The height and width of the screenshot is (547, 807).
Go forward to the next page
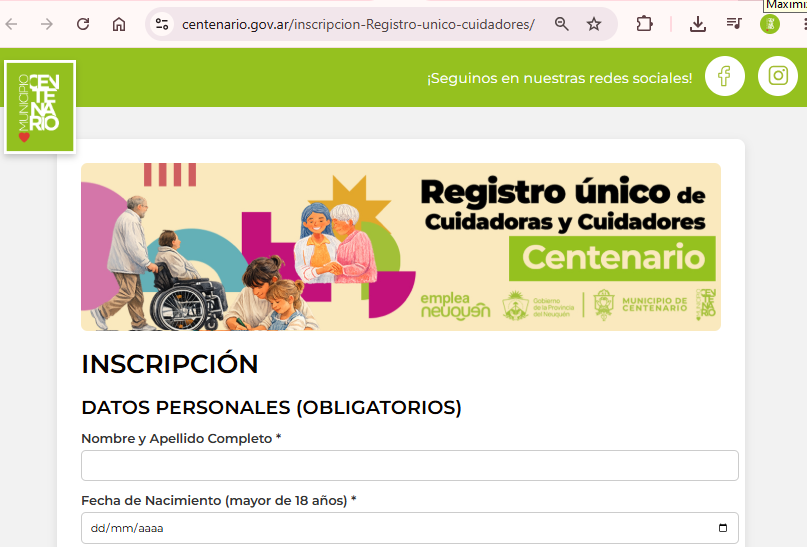pyautogui.click(x=47, y=24)
